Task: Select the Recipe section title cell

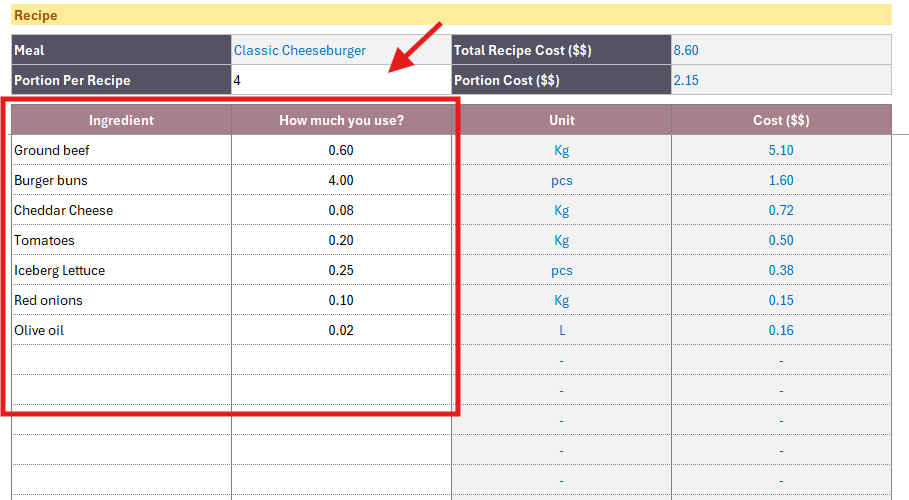Action: [x=451, y=15]
